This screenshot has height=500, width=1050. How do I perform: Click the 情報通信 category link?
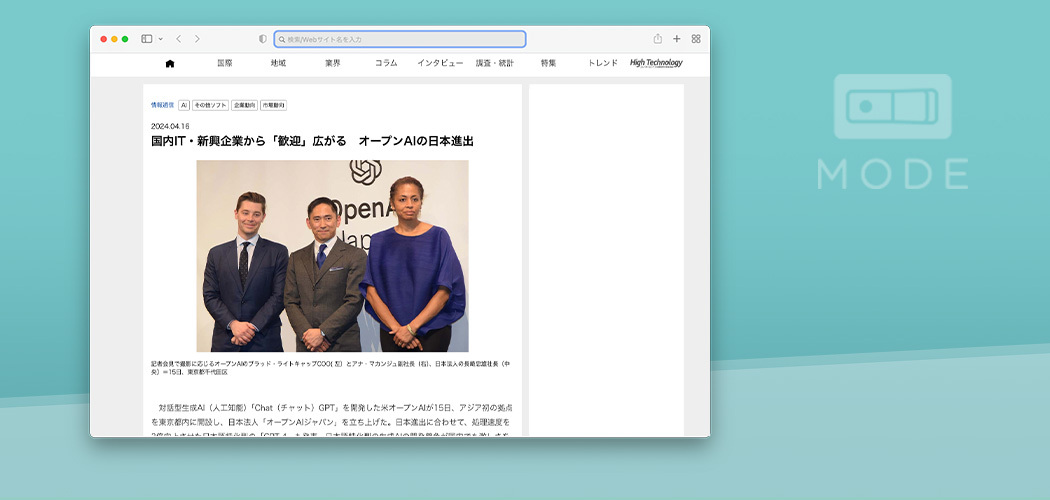coord(162,105)
